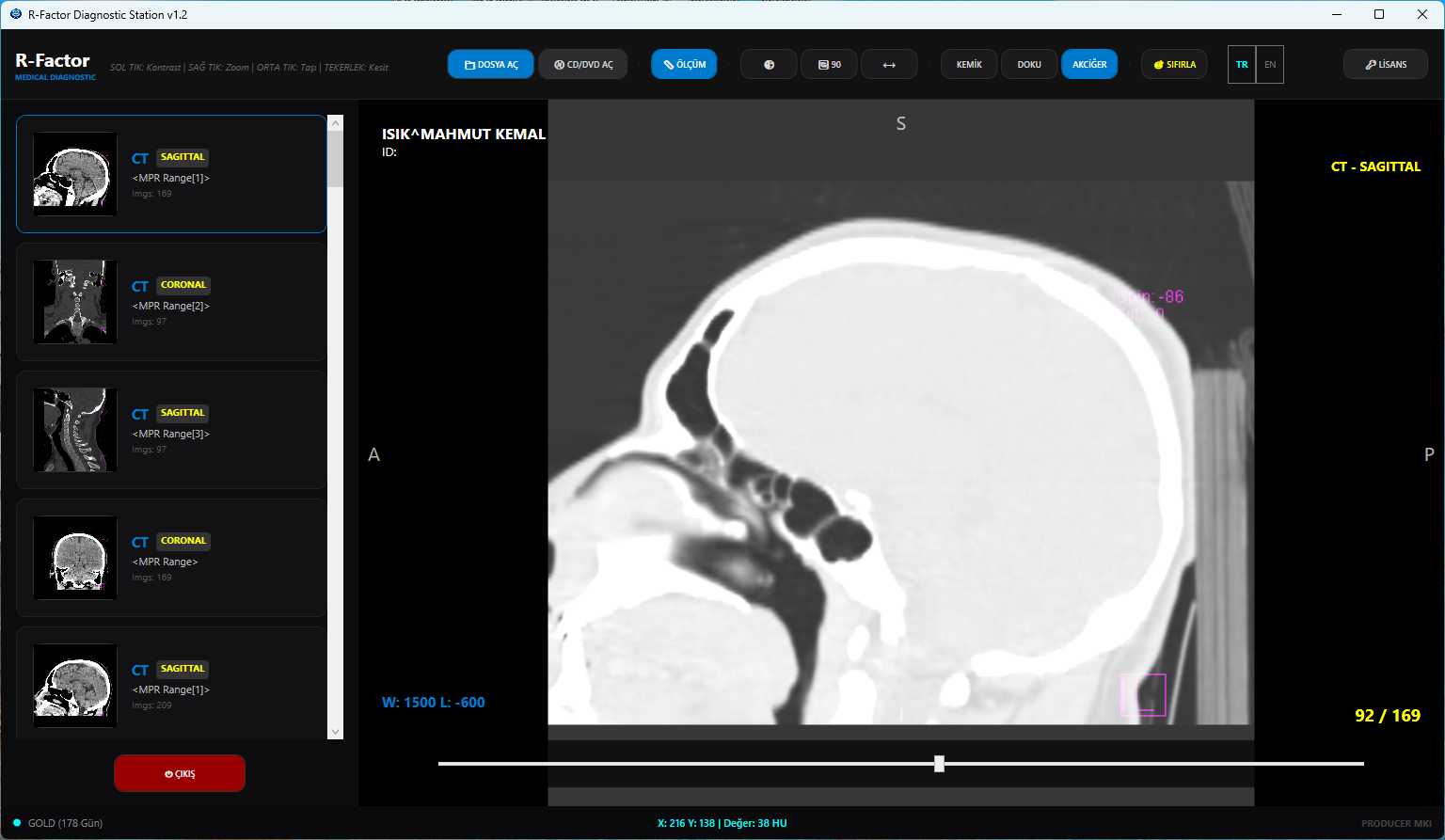Screen dimensions: 1445x840
Task: Flip image horizontally with the arrow button
Action: point(889,65)
